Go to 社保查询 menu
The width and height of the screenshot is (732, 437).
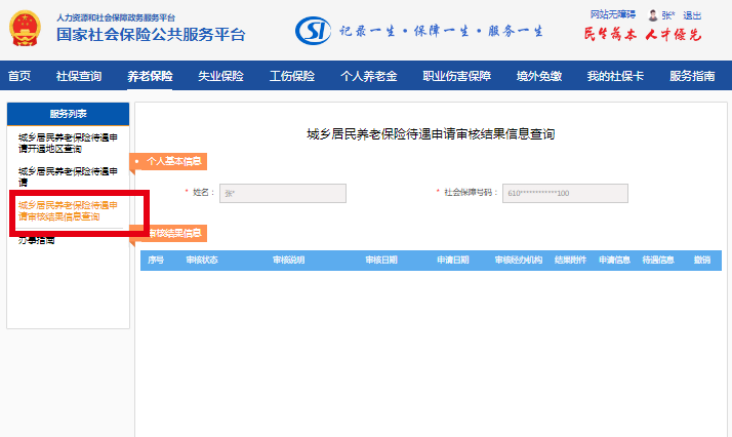[78, 76]
